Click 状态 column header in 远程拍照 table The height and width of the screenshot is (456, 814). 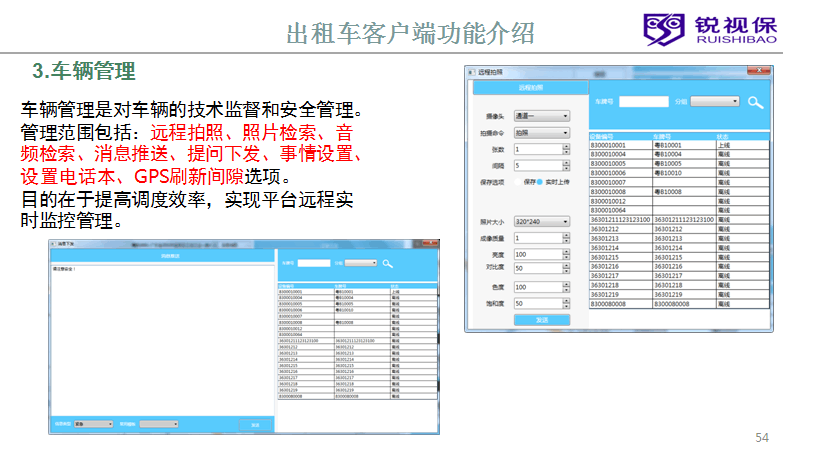click(x=742, y=137)
